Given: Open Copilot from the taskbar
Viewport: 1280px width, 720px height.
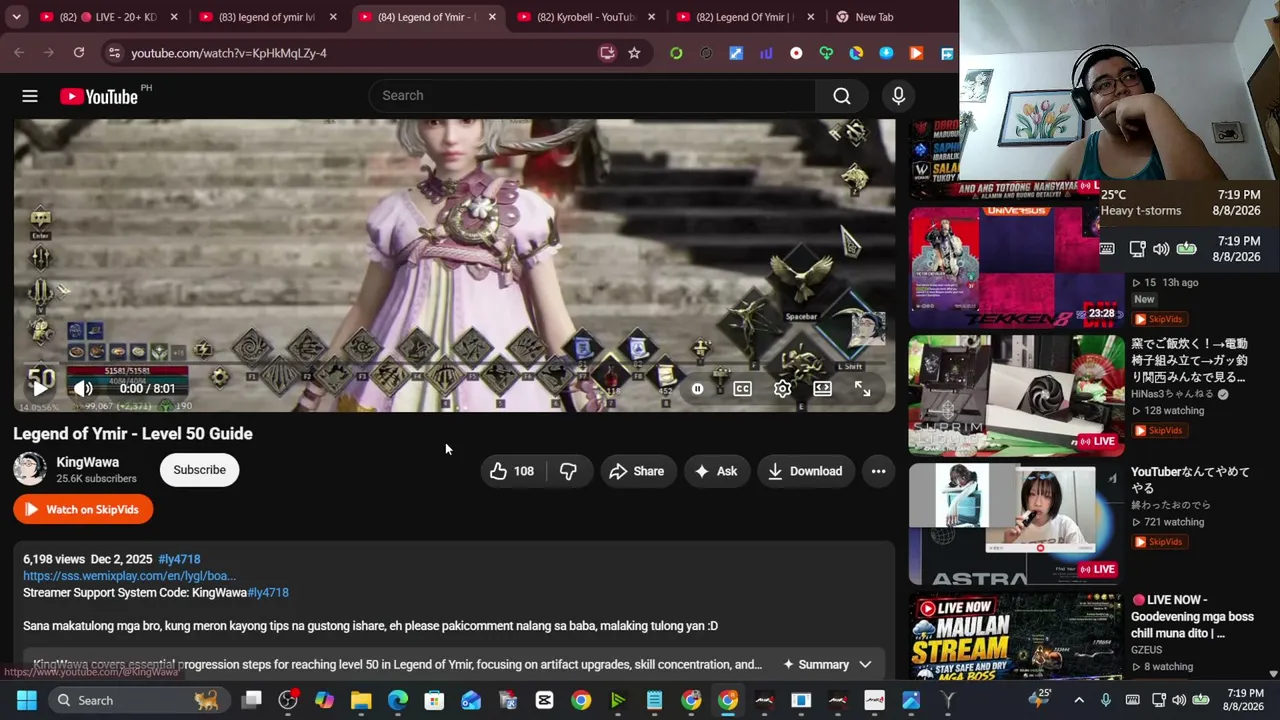Looking at the screenshot, I should [324, 700].
